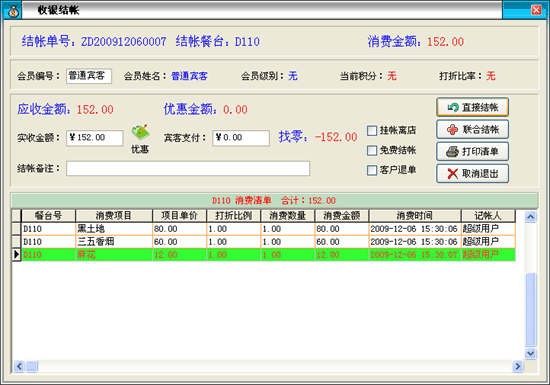Click the 优惠 discount pencil icon
The height and width of the screenshot is (385, 550).
(141, 133)
